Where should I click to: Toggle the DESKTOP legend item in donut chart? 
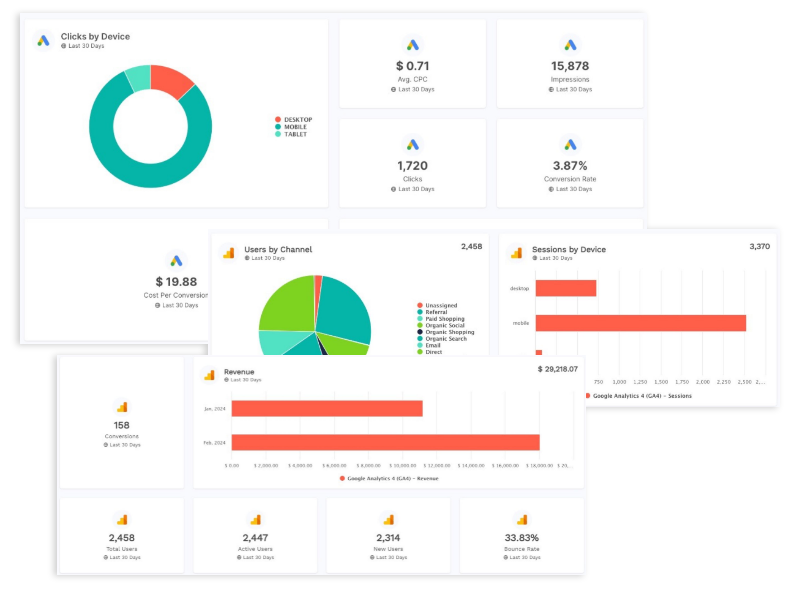click(297, 120)
